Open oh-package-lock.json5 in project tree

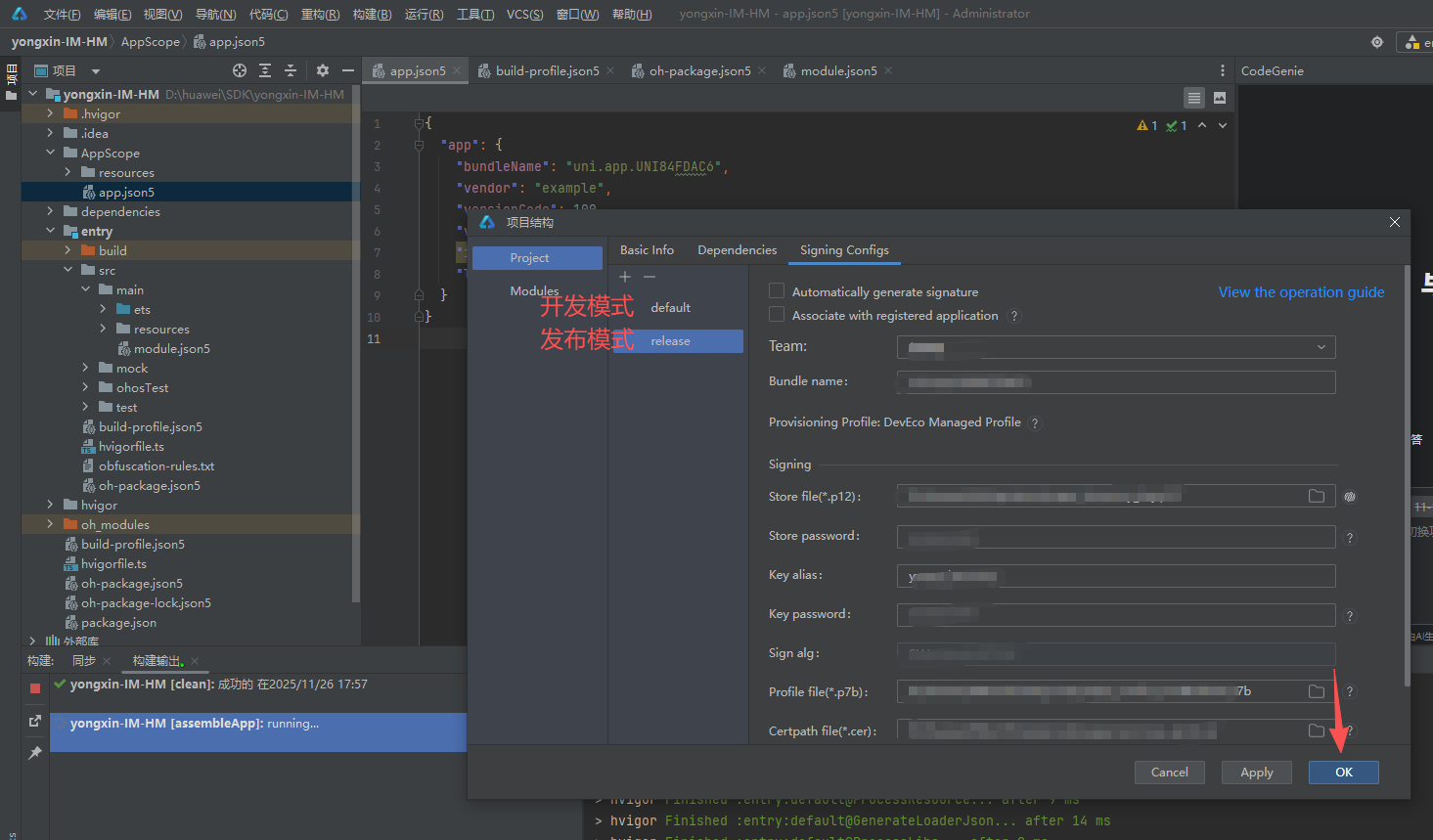pos(146,603)
